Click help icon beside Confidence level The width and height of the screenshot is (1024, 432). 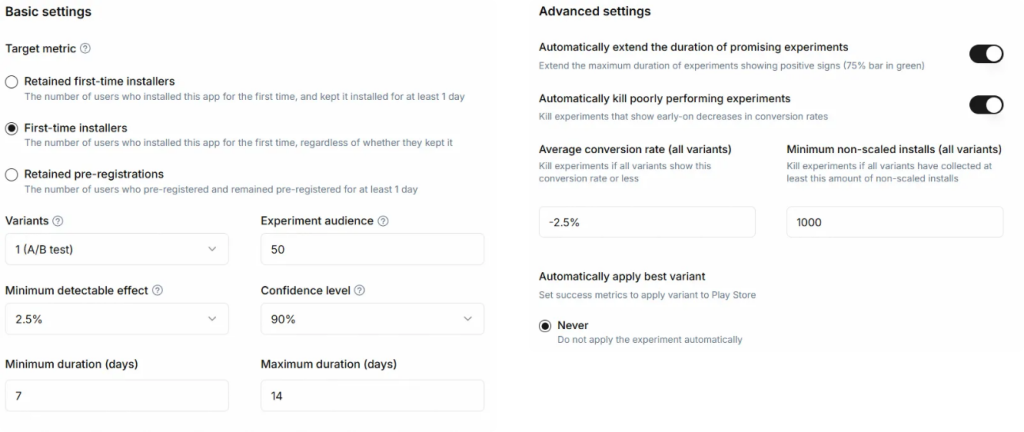pos(360,291)
